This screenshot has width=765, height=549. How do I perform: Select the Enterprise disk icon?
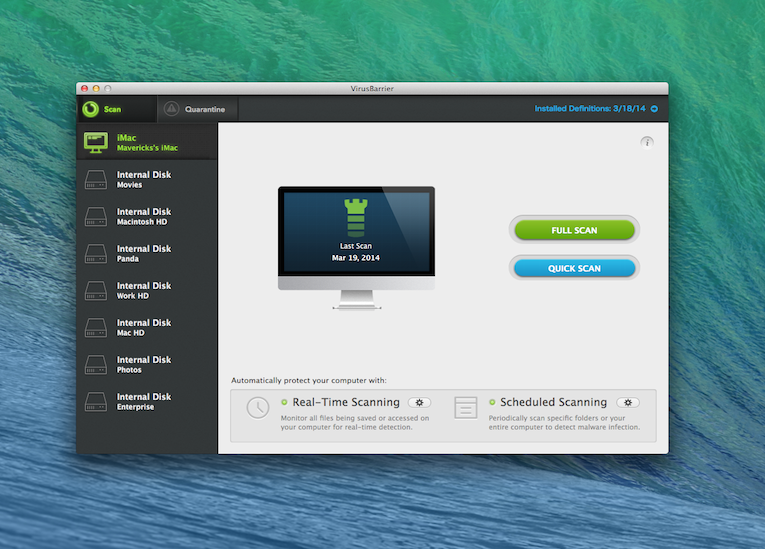[96, 402]
